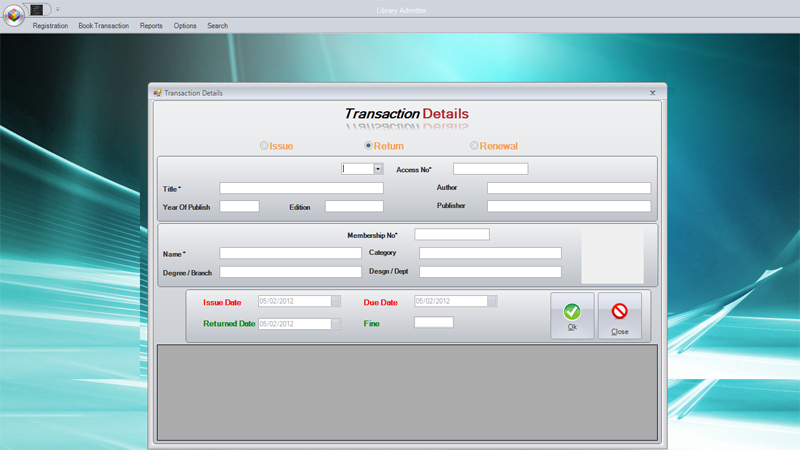Image resolution: width=800 pixels, height=450 pixels.
Task: Click the colorful cube application orb button
Action: (14, 15)
